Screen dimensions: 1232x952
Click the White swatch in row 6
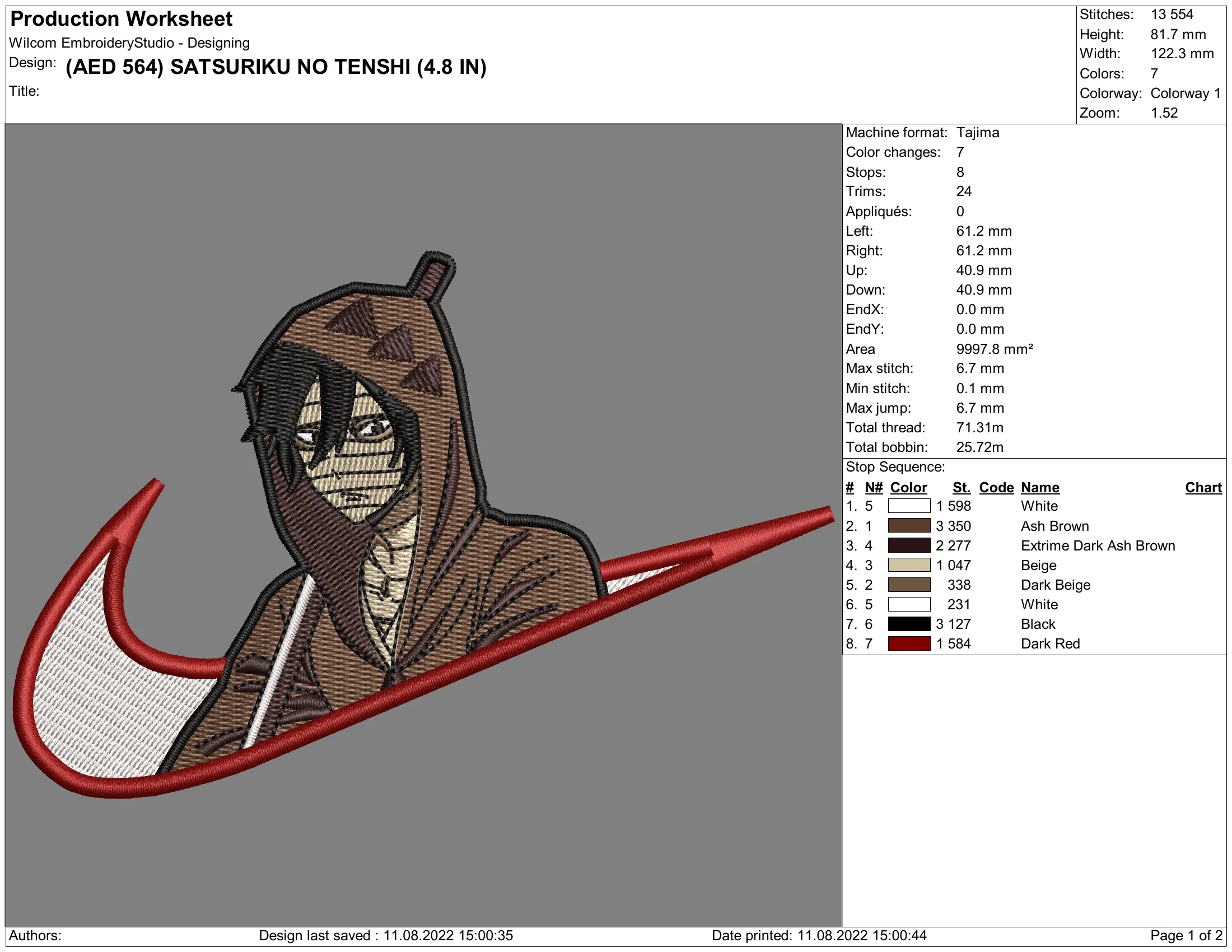click(909, 605)
